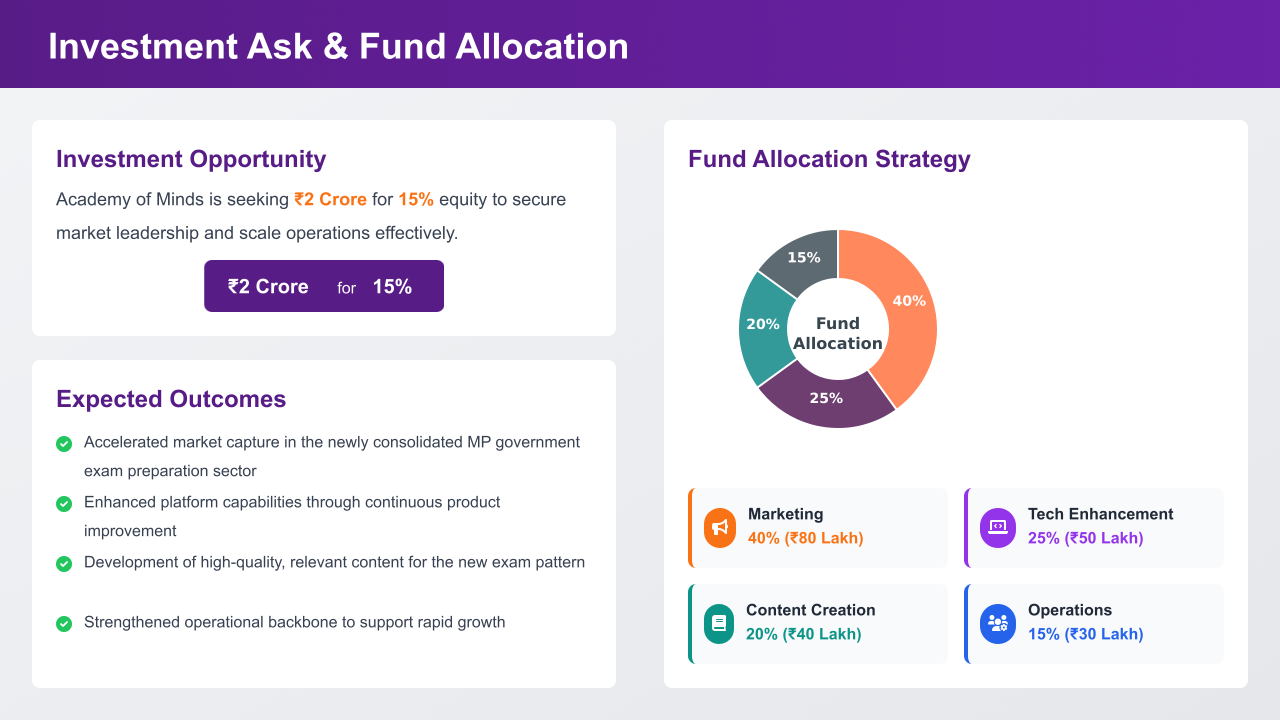The image size is (1280, 720).
Task: Click the 'Fund Allocation Strategy' heading
Action: pyautogui.click(x=829, y=159)
